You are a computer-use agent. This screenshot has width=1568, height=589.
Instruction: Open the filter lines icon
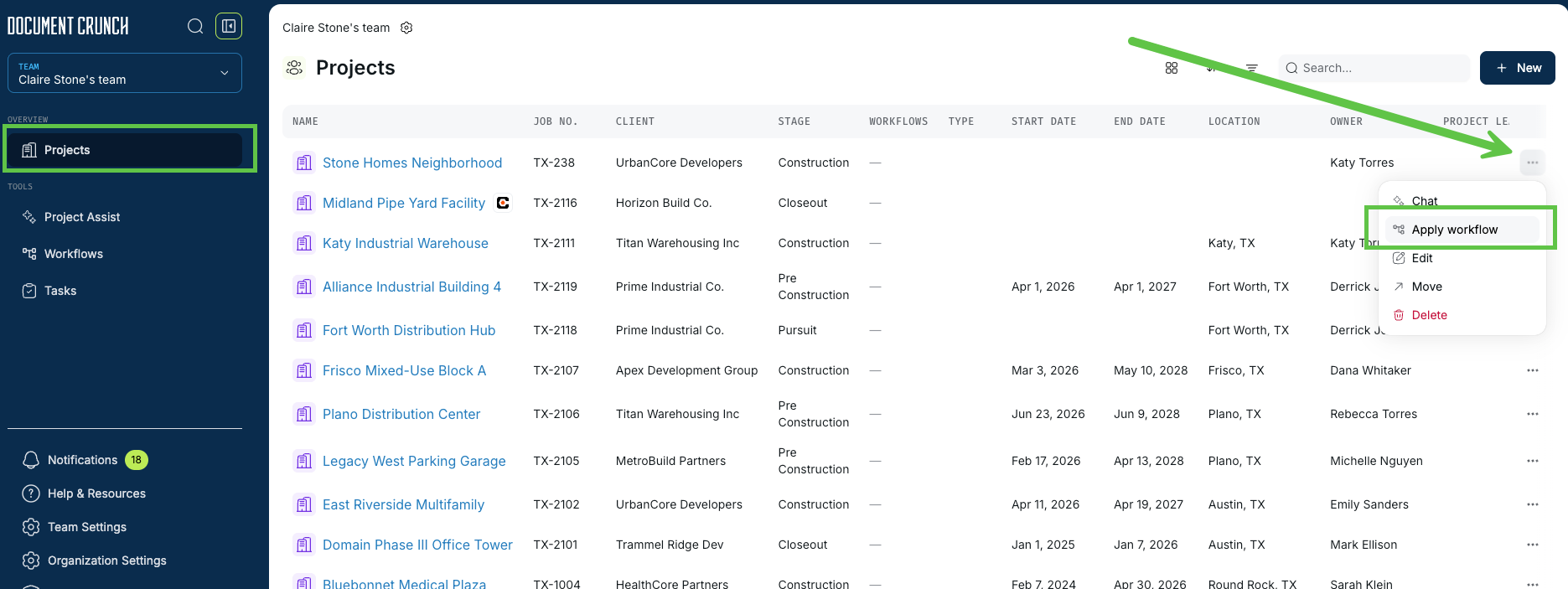pyautogui.click(x=1251, y=68)
